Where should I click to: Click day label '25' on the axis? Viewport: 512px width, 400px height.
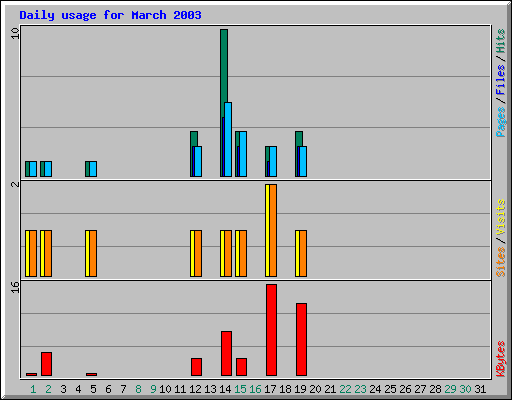coord(390,389)
